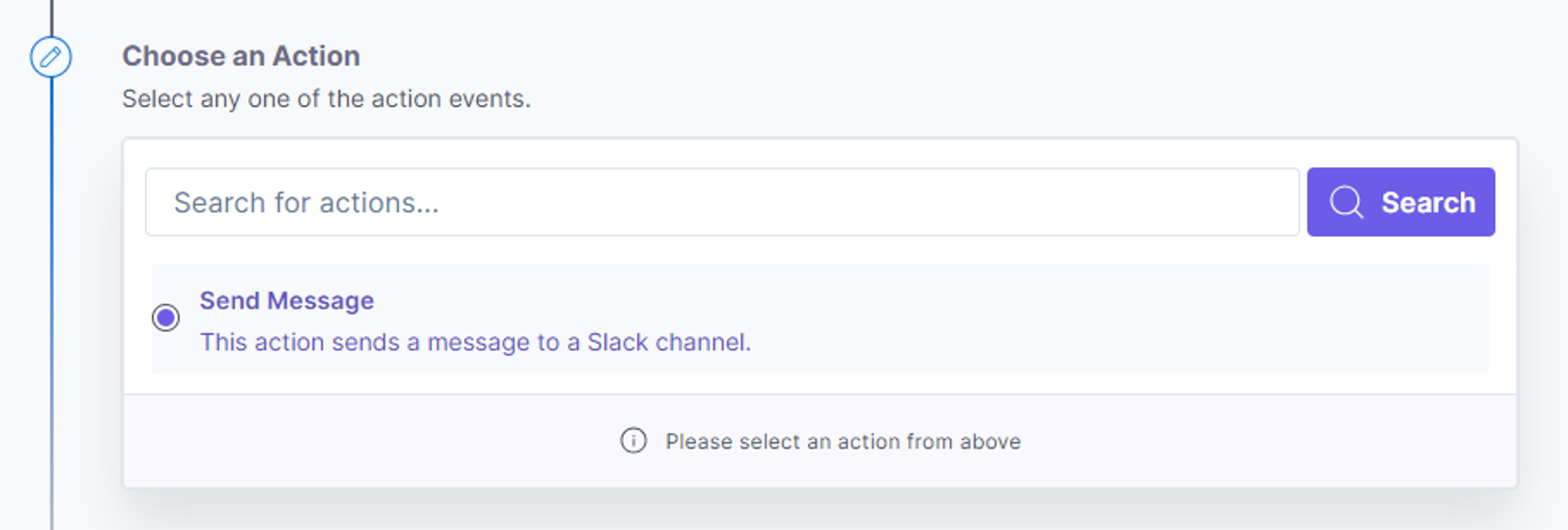Click 'Select any one of the action events.' text

click(x=326, y=98)
